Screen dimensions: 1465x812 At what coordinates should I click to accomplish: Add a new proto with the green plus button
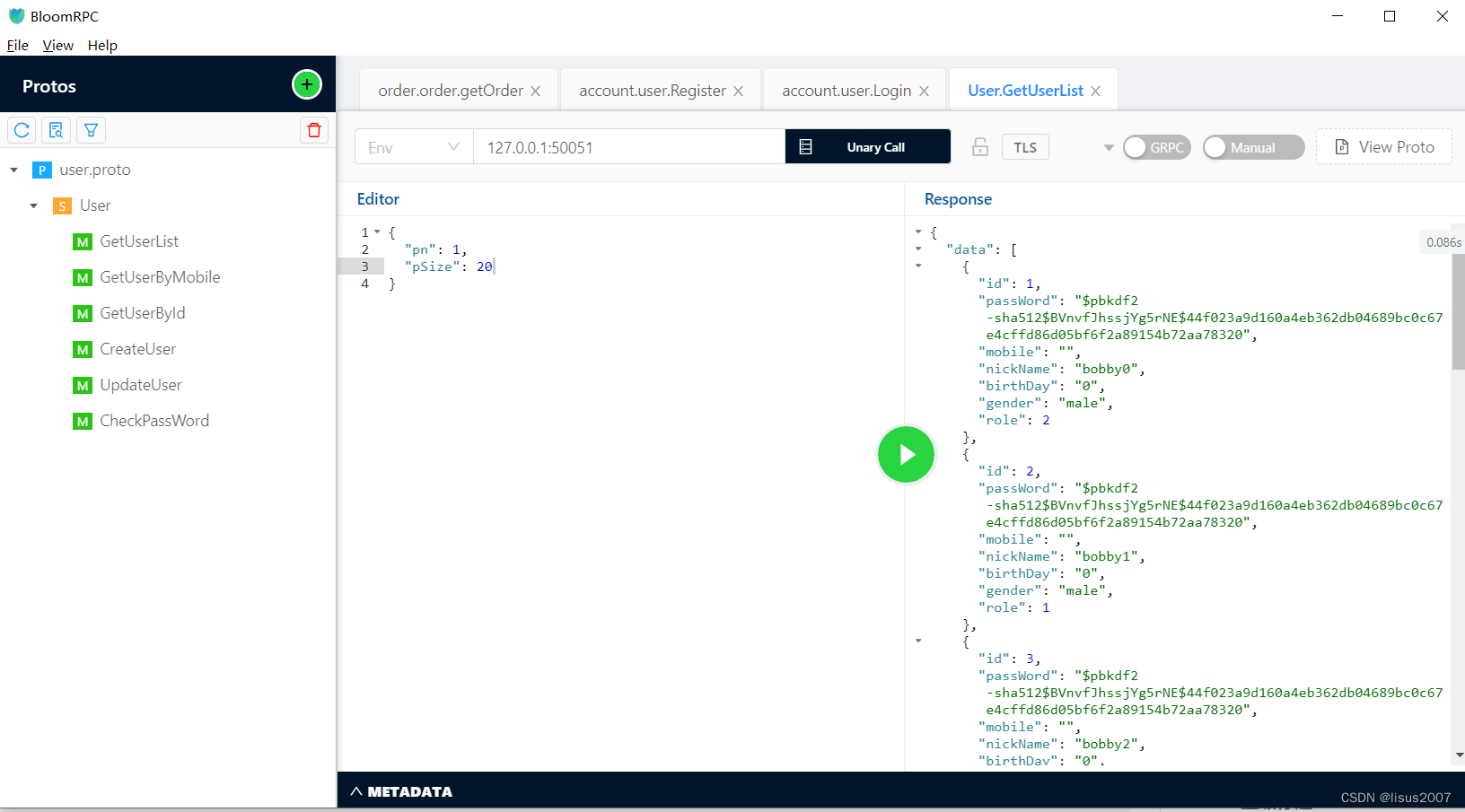tap(307, 84)
